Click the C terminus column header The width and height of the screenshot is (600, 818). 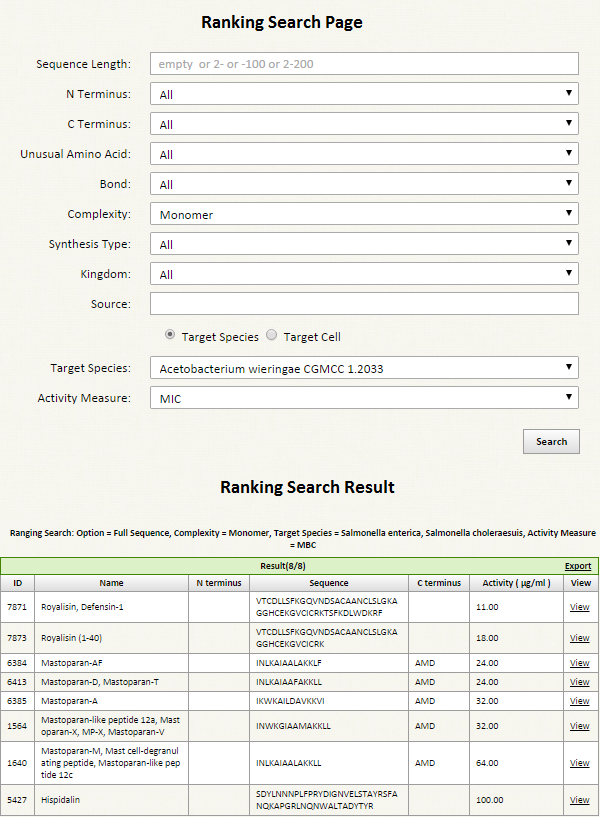click(x=439, y=583)
